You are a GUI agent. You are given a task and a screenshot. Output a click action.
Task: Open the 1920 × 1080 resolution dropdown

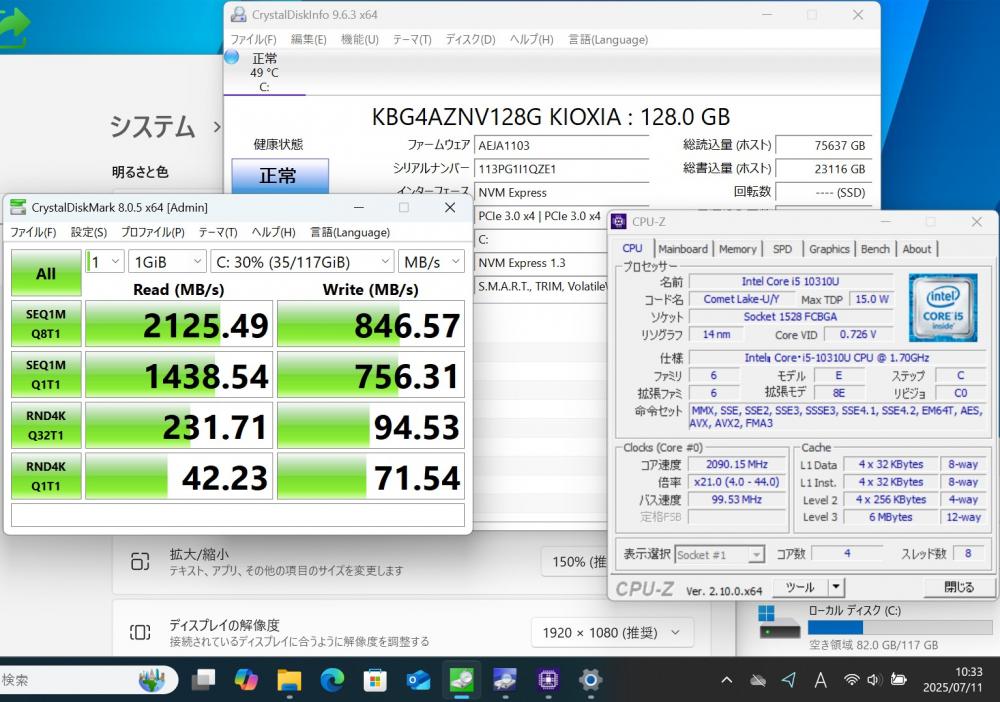click(612, 633)
